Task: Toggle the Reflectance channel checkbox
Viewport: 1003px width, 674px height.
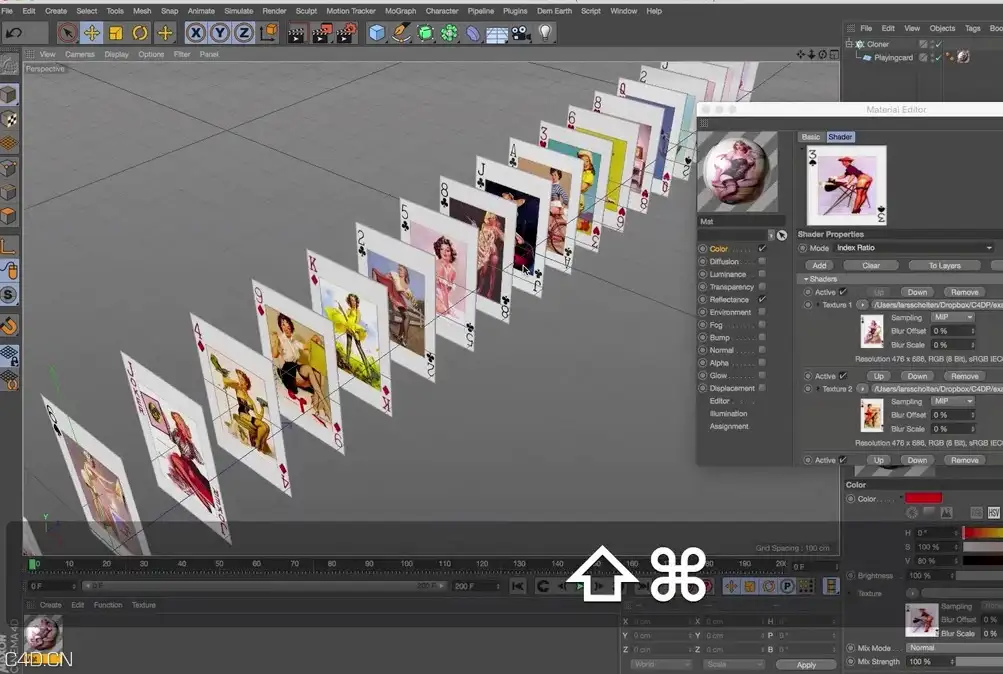Action: pos(762,299)
